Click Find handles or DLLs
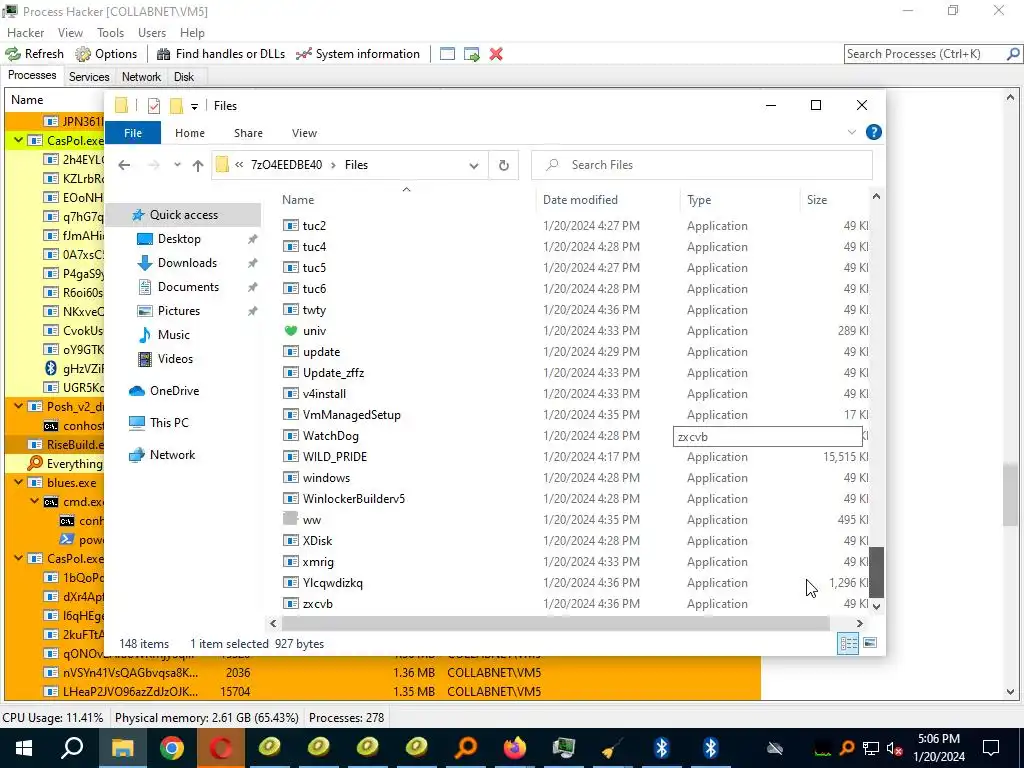Image resolution: width=1024 pixels, height=768 pixels. pos(221,54)
